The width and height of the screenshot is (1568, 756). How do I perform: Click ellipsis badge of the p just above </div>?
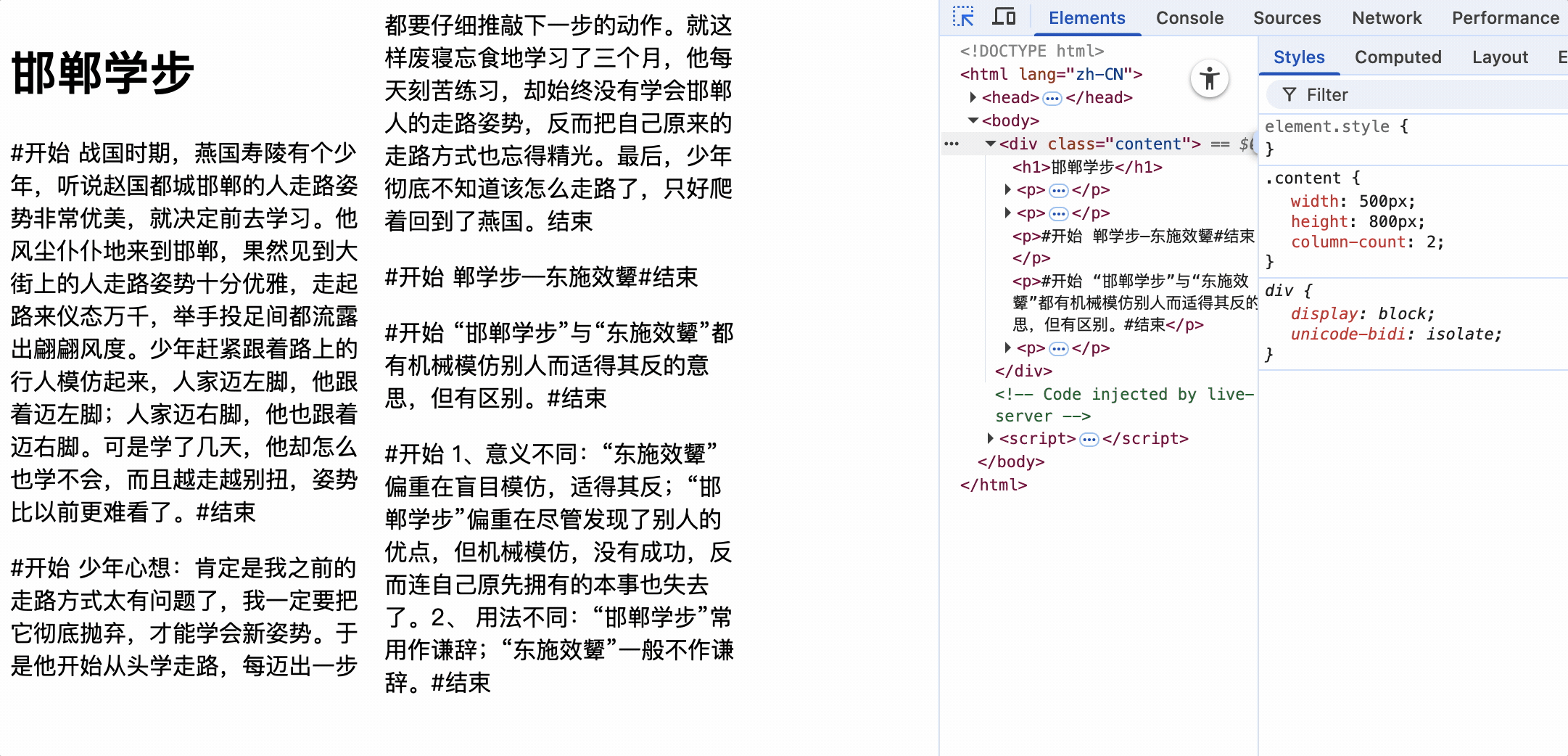click(1059, 348)
